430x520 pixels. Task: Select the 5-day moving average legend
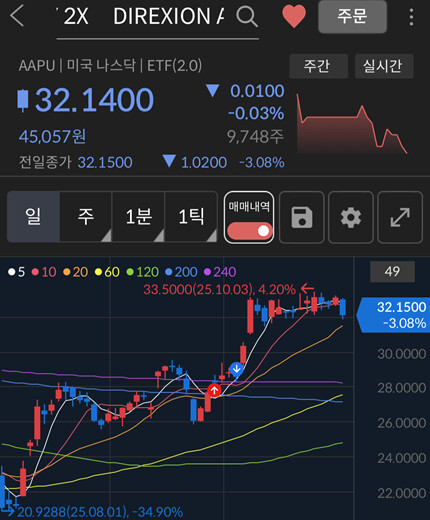pos(17,272)
